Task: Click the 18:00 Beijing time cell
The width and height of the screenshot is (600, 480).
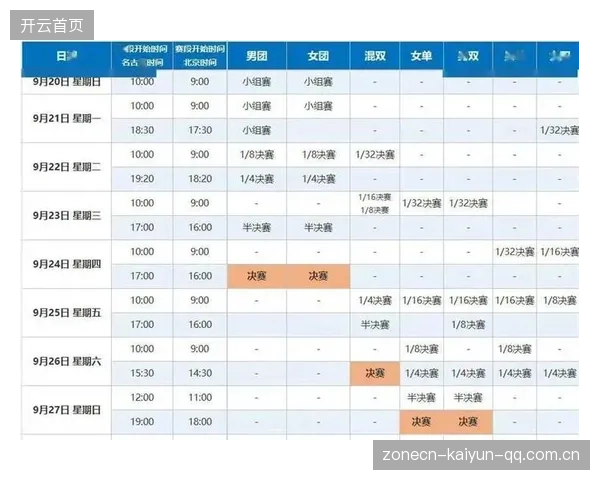Action: point(200,422)
